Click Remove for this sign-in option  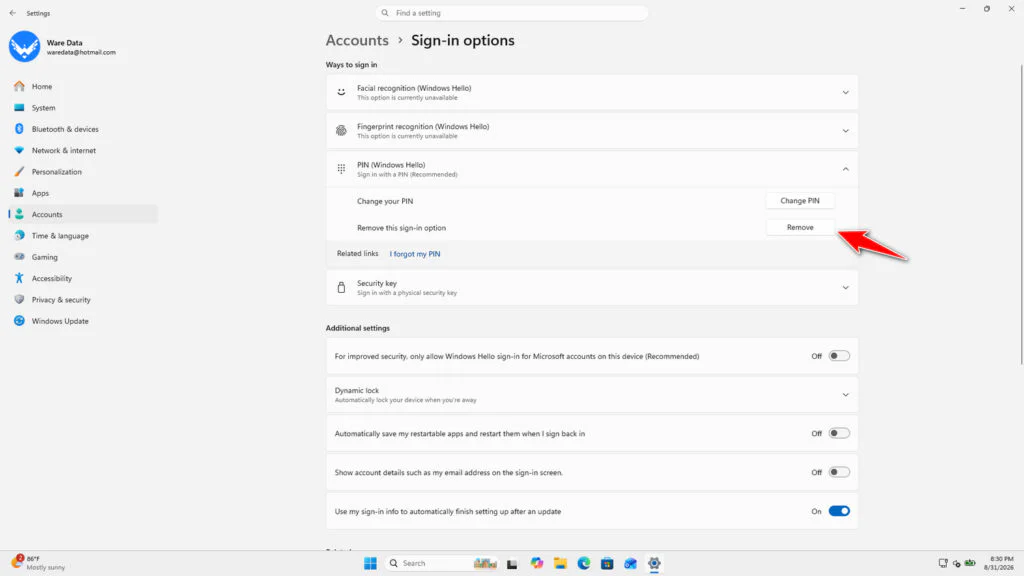click(x=799, y=227)
